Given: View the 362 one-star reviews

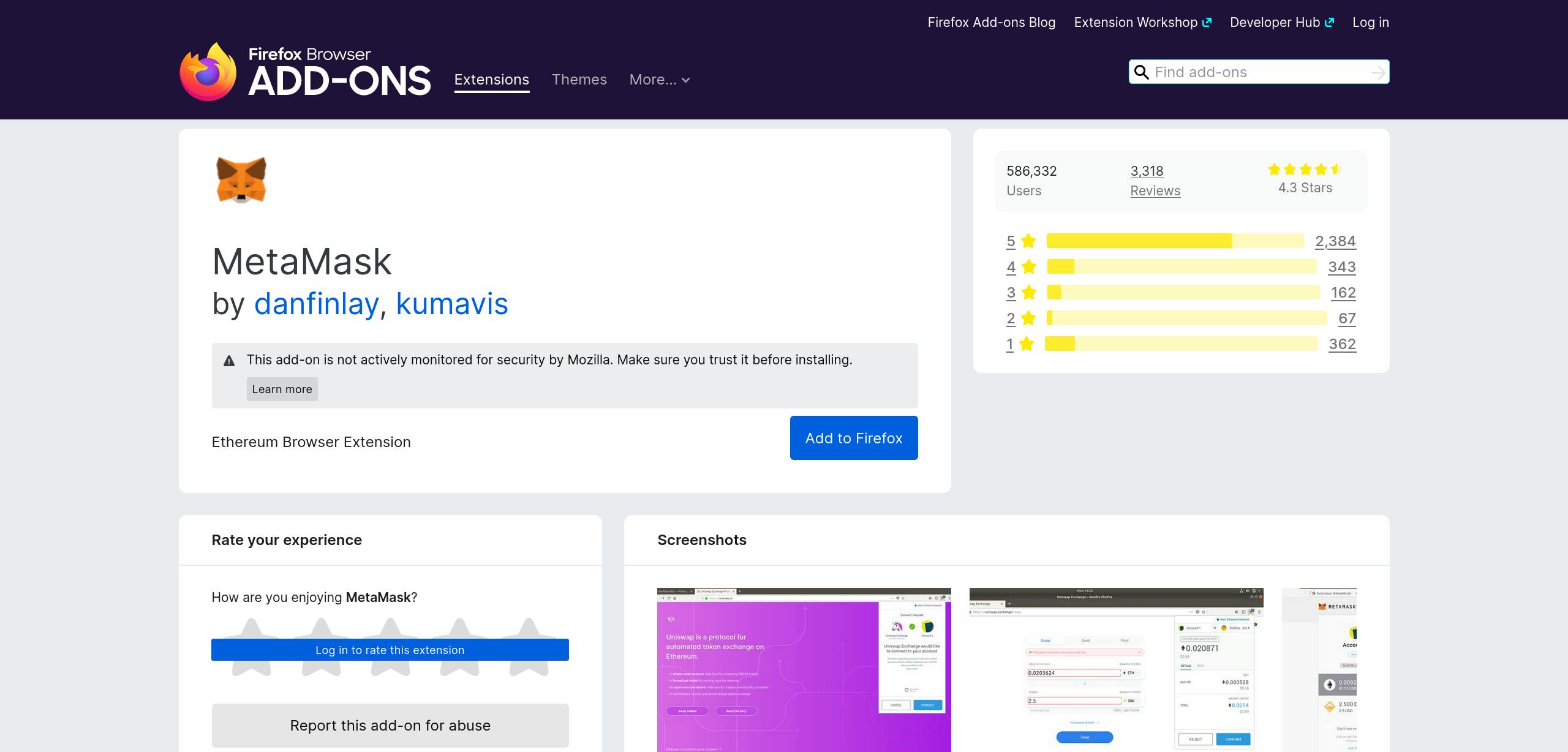Looking at the screenshot, I should coord(1342,344).
